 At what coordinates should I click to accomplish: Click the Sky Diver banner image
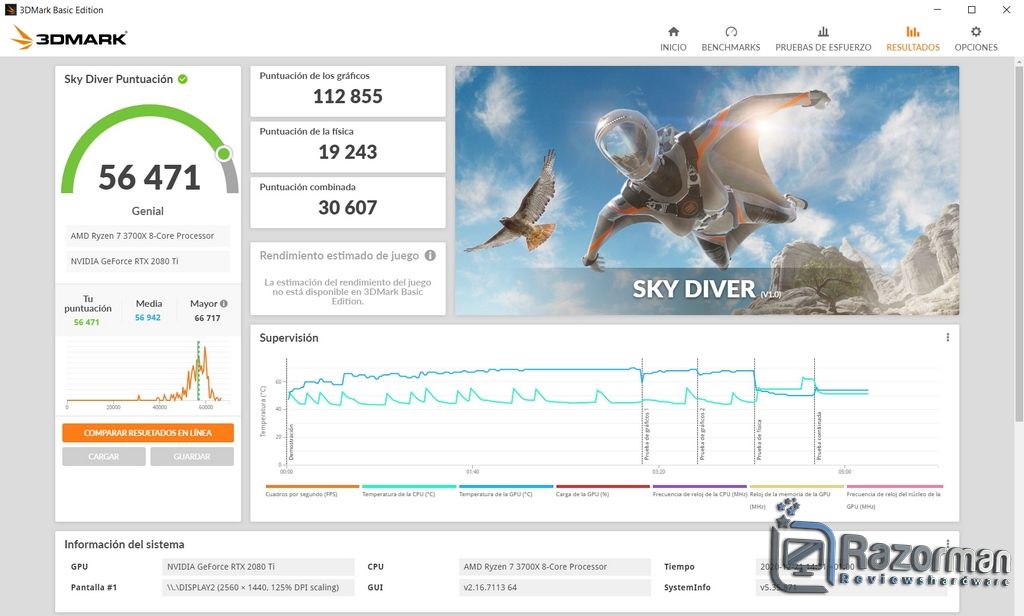click(x=707, y=190)
